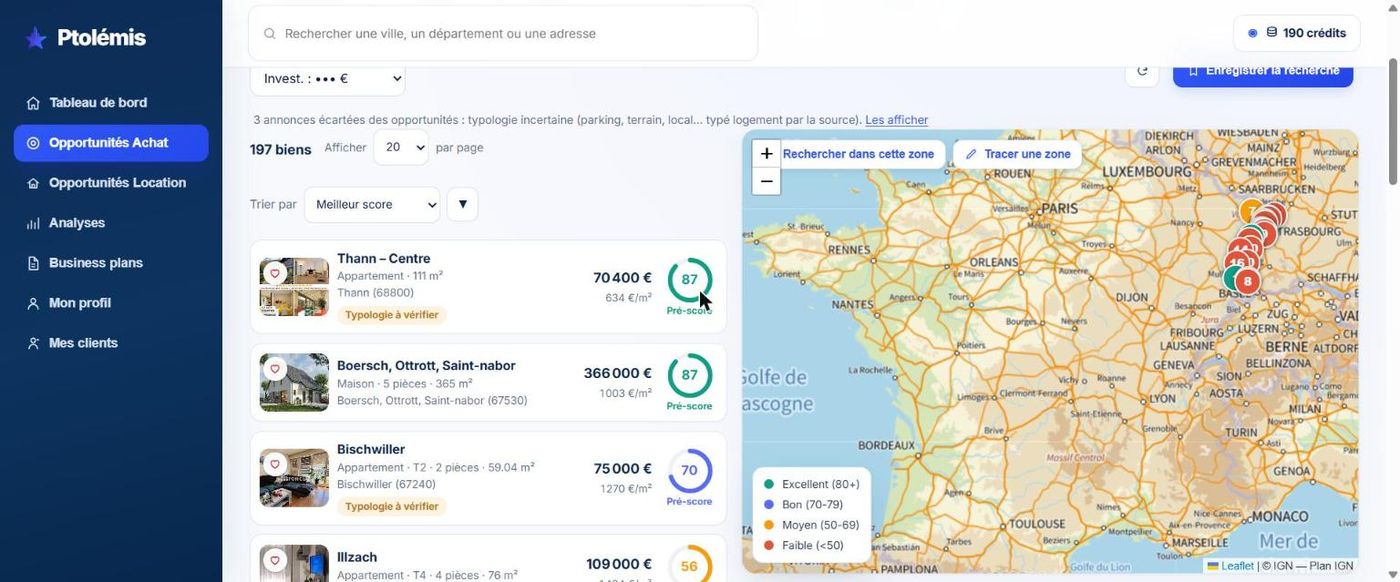This screenshot has height=582, width=1400.
Task: Open Illzach listing title
Action: click(357, 558)
